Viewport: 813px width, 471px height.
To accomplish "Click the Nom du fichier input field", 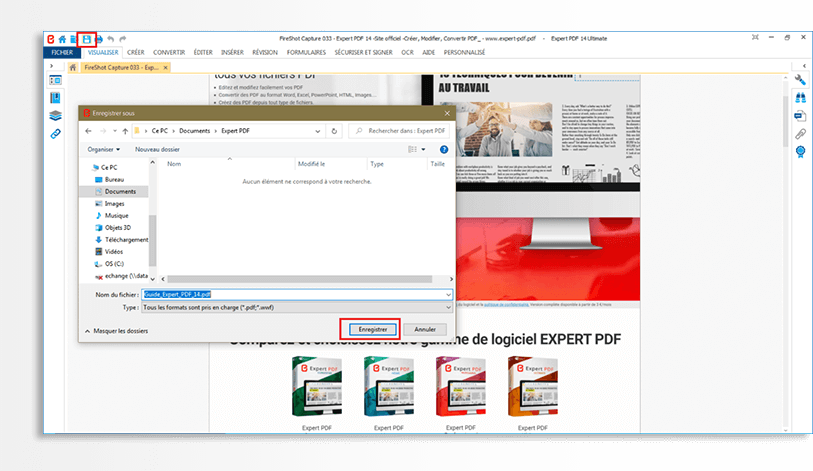I will click(297, 295).
